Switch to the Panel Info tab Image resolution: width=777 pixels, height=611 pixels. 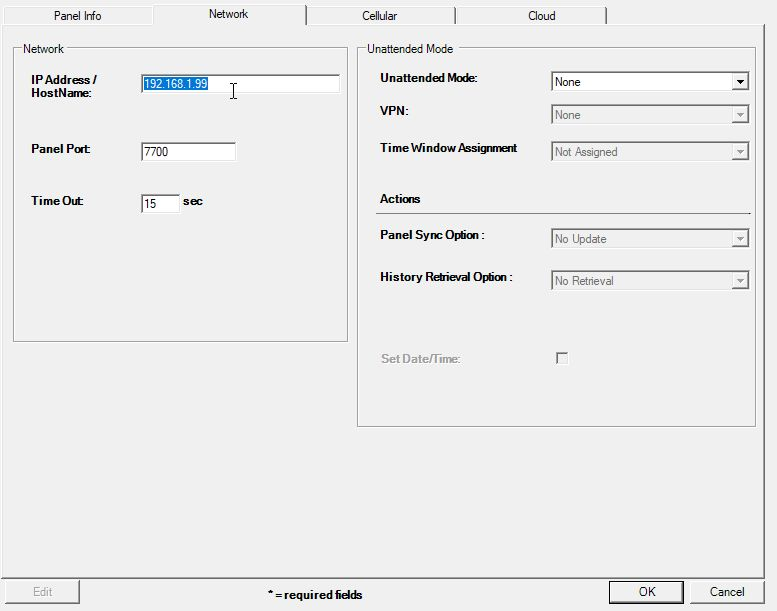point(77,16)
